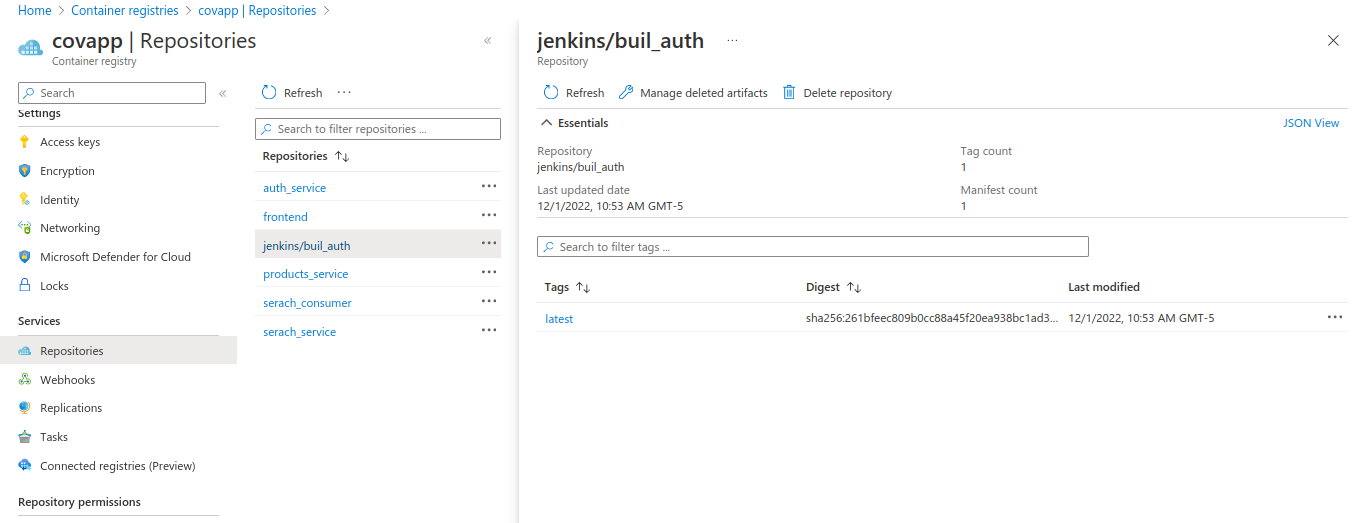1362x523 pixels.
Task: Go to covapp | Repositories breadcrumb
Action: pos(257,10)
